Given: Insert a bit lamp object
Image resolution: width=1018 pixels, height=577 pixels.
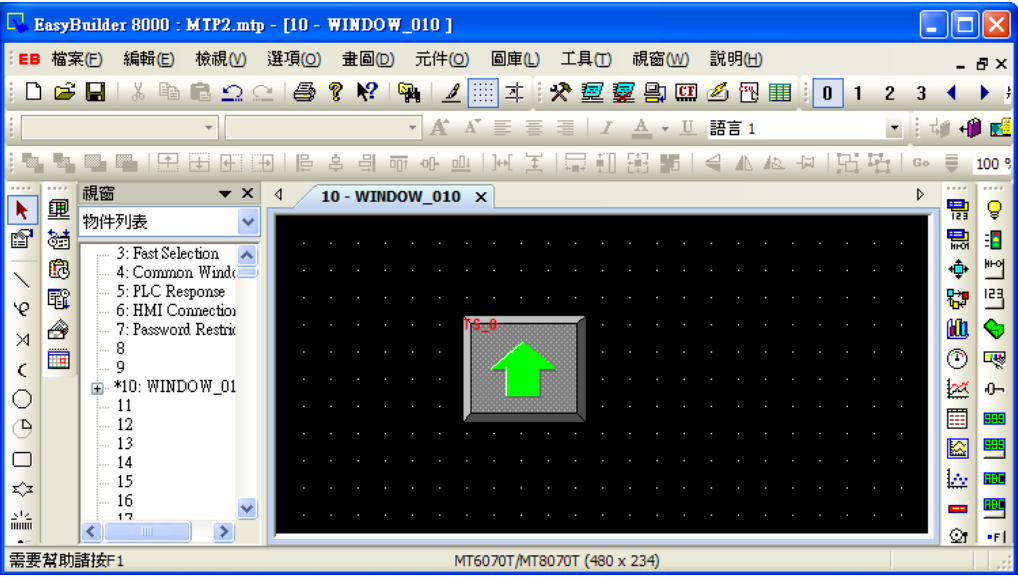Looking at the screenshot, I should point(994,209).
